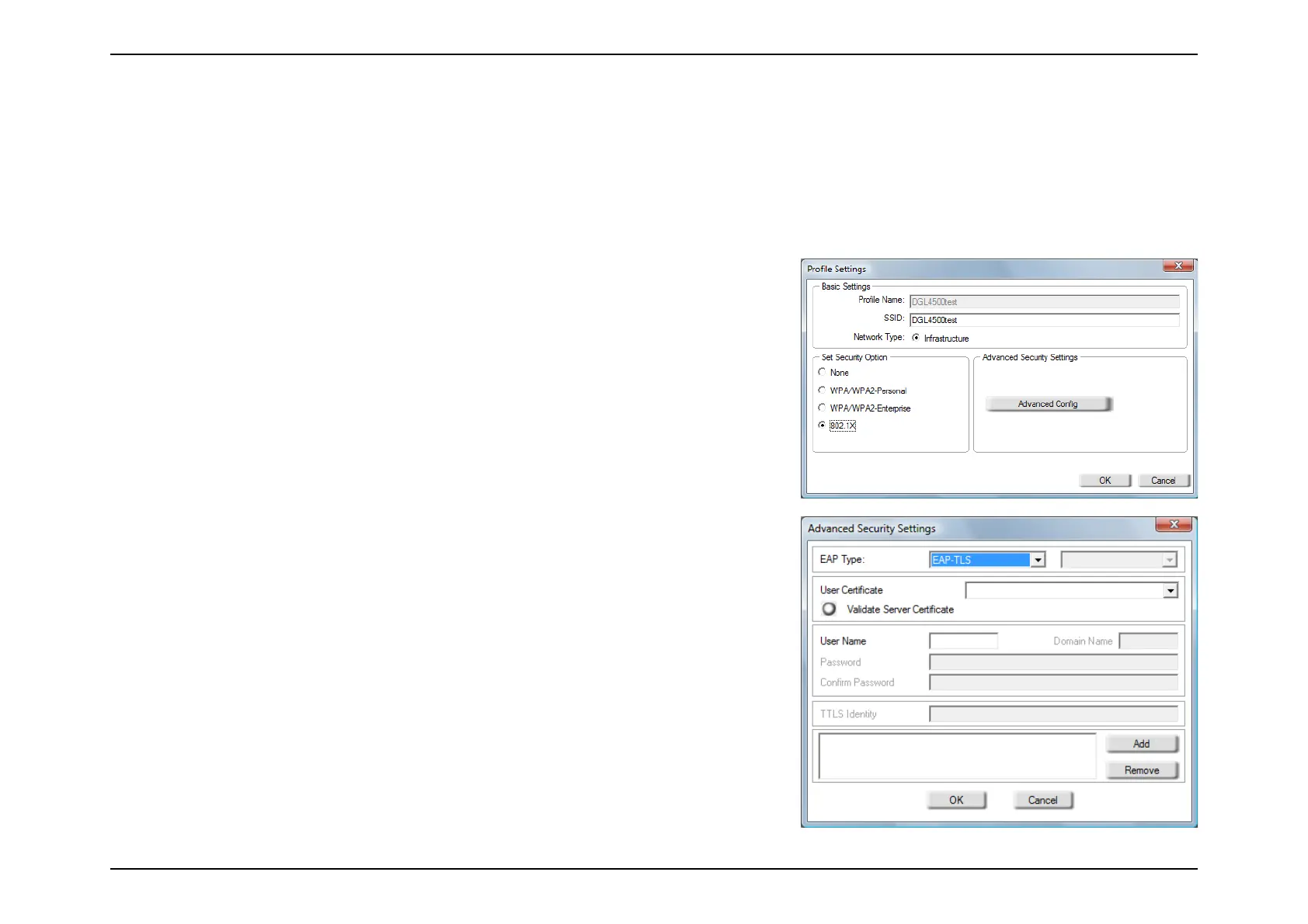This screenshot has width=1308, height=924.
Task: Toggle Validate Server Certificate
Action: point(830,610)
